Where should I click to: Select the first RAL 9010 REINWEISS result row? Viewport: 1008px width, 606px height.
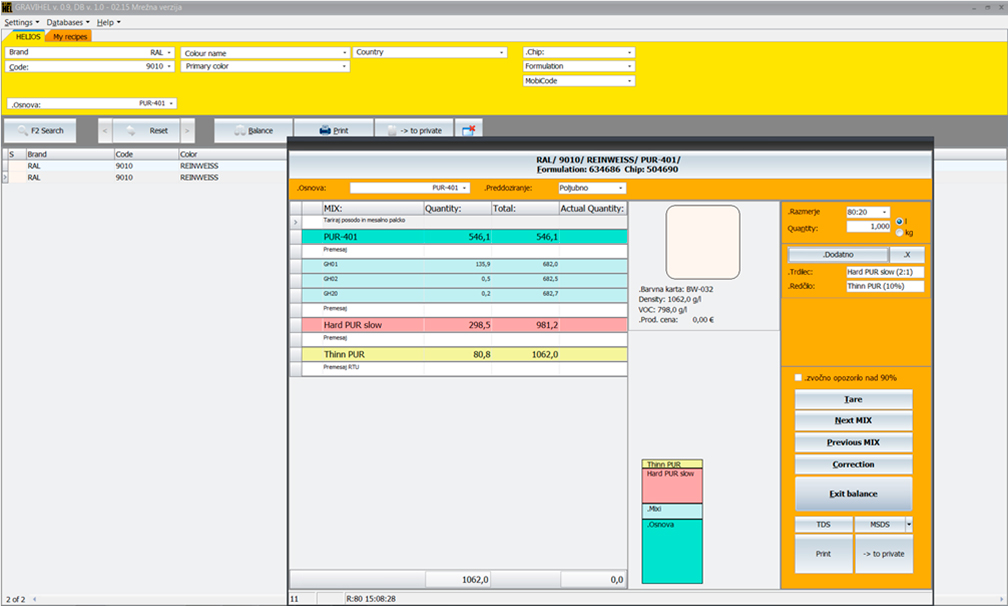point(147,166)
